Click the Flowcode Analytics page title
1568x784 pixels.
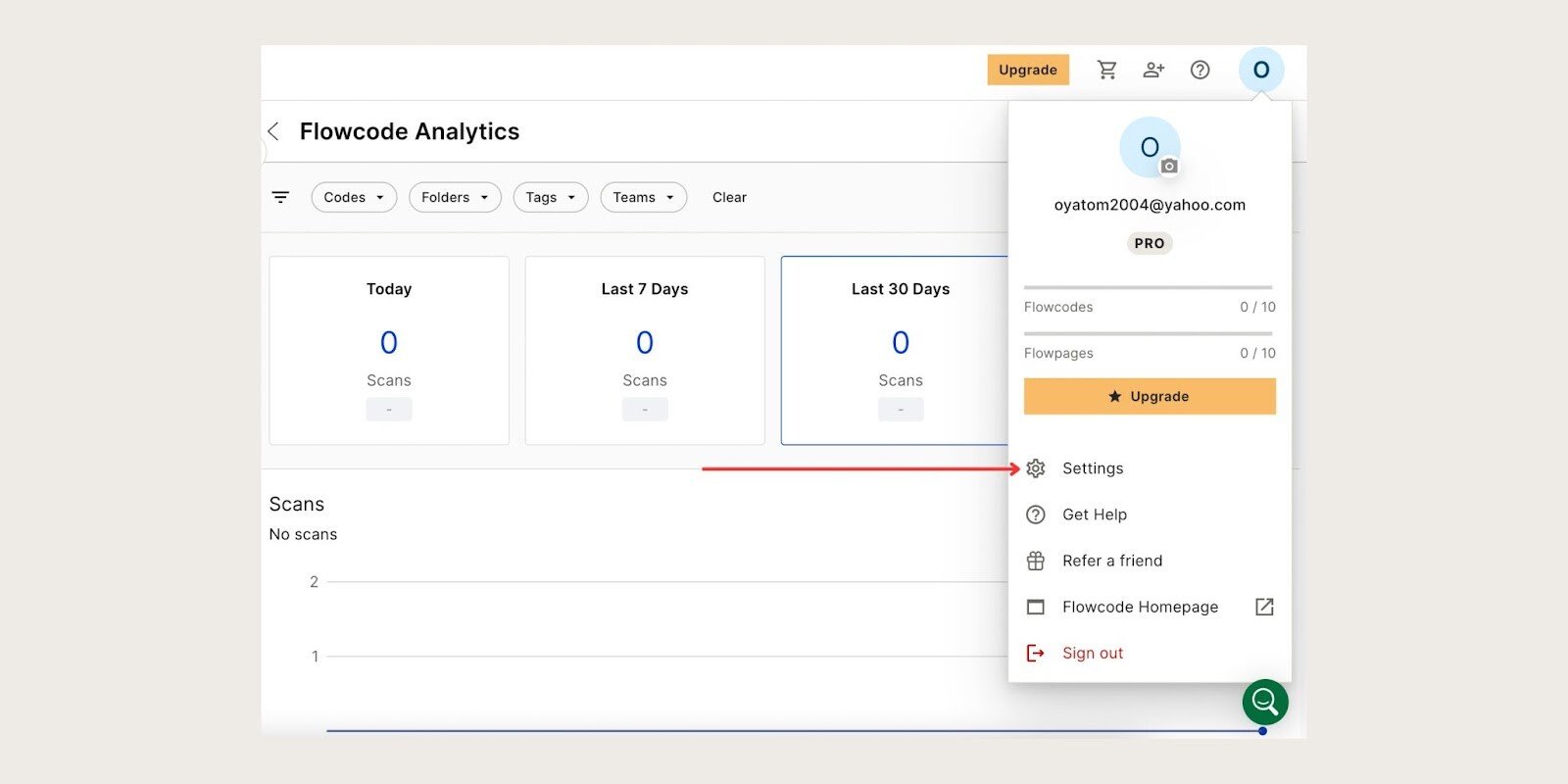pyautogui.click(x=410, y=131)
